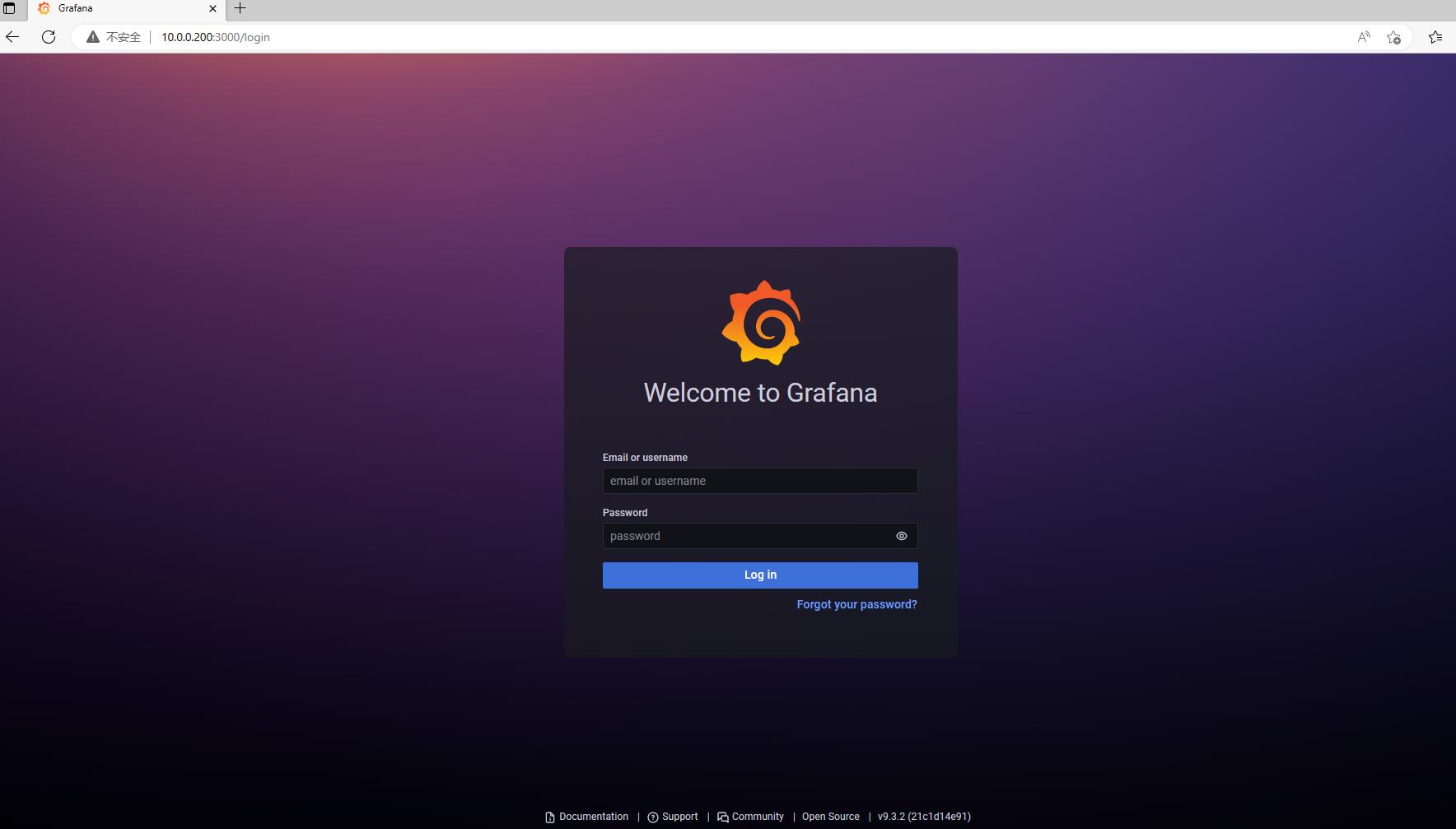Image resolution: width=1456 pixels, height=829 pixels.
Task: Focus the email or username field
Action: pyautogui.click(x=760, y=481)
